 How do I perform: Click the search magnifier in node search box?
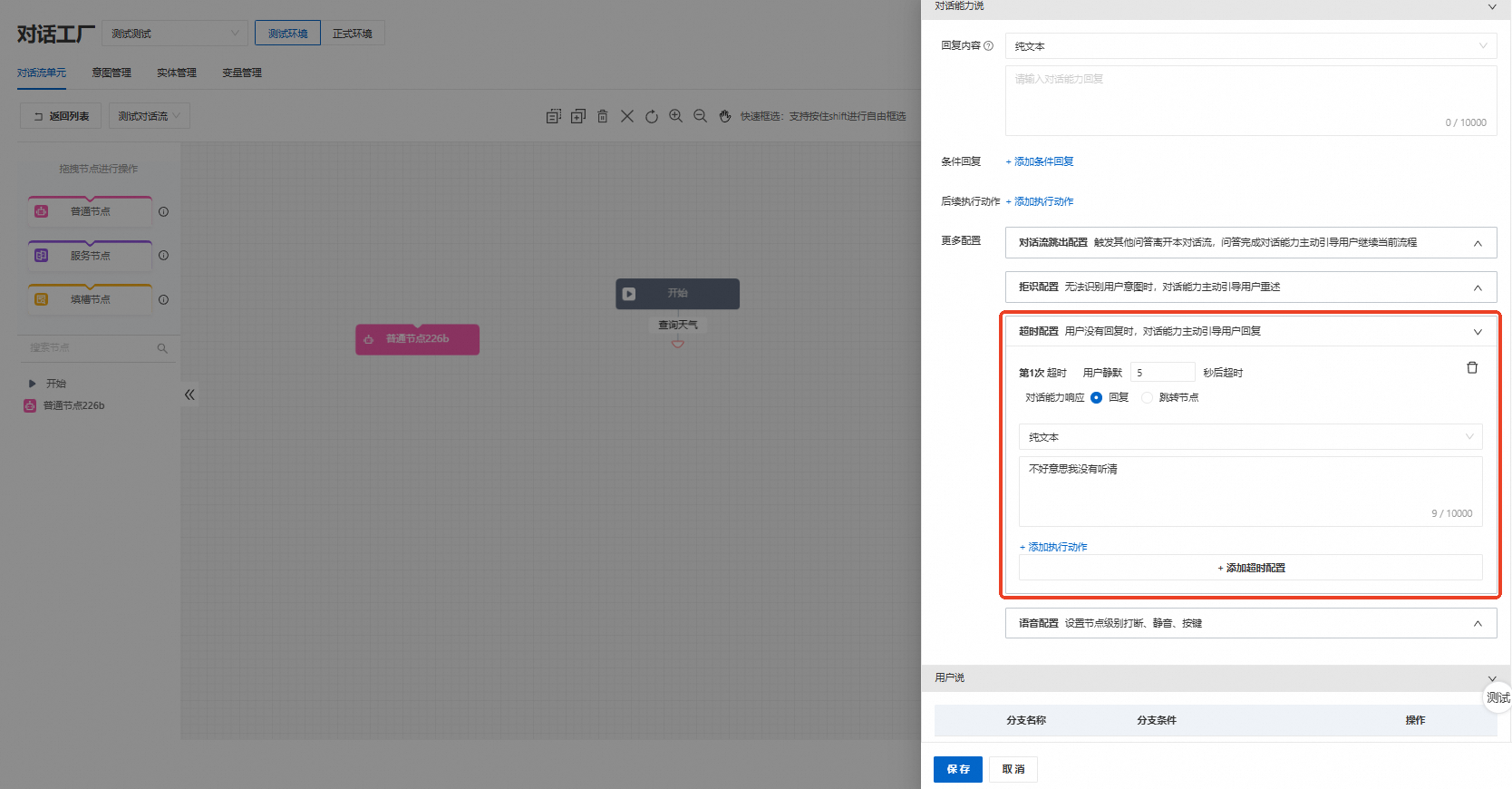[162, 348]
